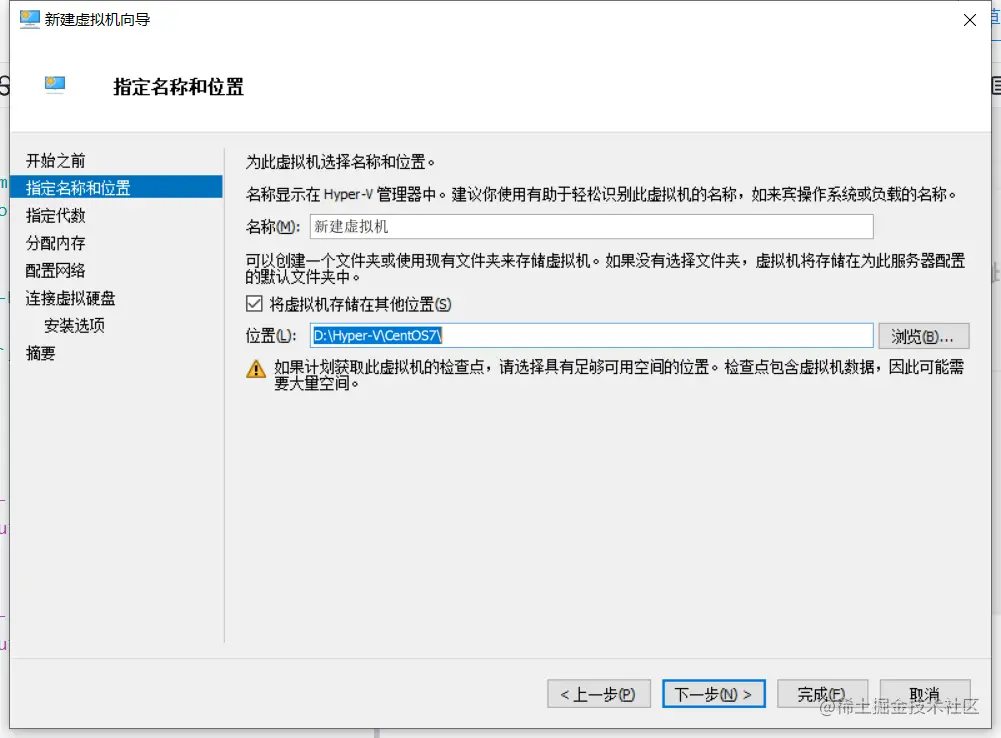The width and height of the screenshot is (1001, 738).
Task: Open 配置网络 step
Action: click(56, 271)
